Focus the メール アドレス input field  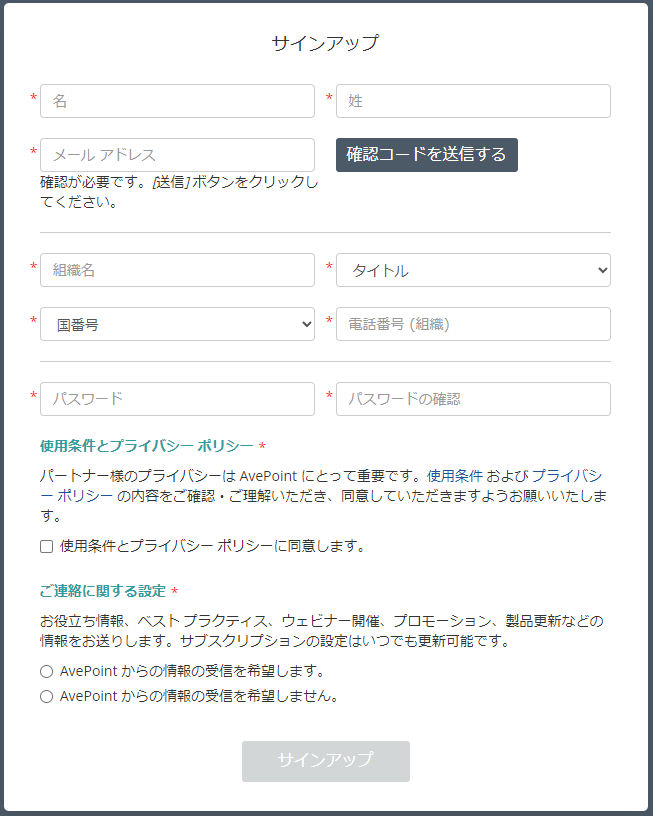pos(177,155)
